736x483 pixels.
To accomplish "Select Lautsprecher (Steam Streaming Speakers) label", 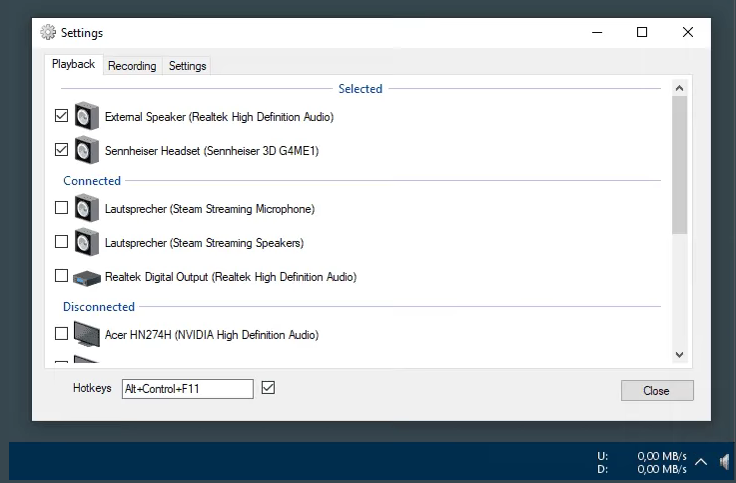I will [204, 243].
